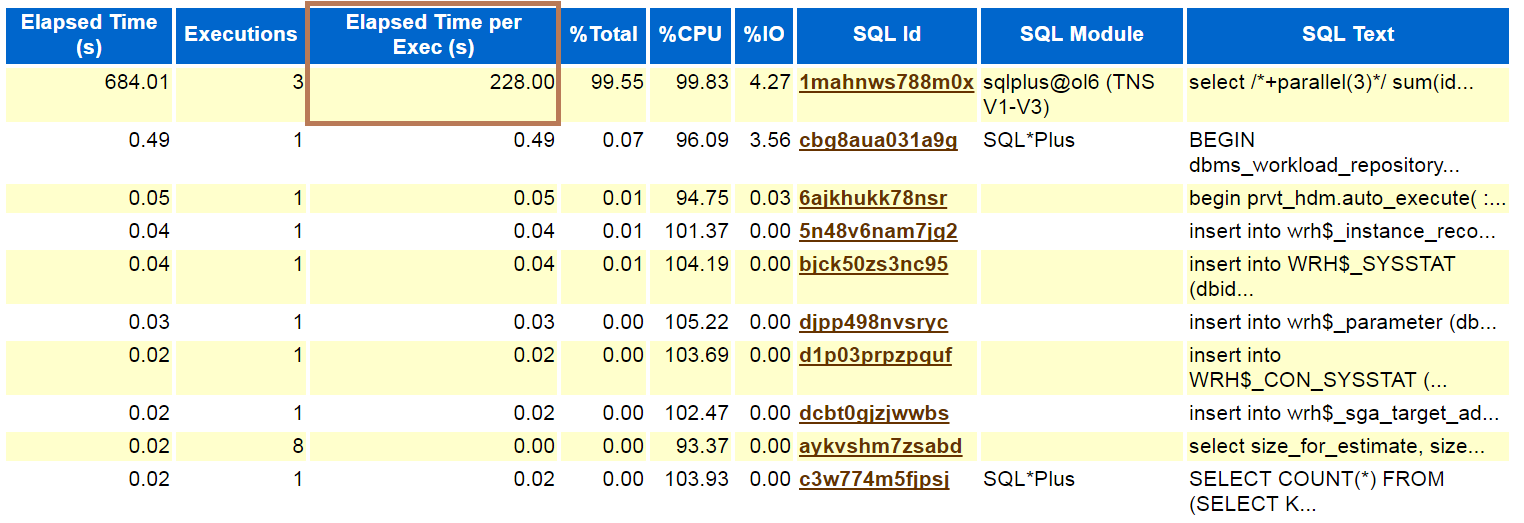Click the 6ajkhukk78nsr SQL Id link
The image size is (1524, 523).
873,199
